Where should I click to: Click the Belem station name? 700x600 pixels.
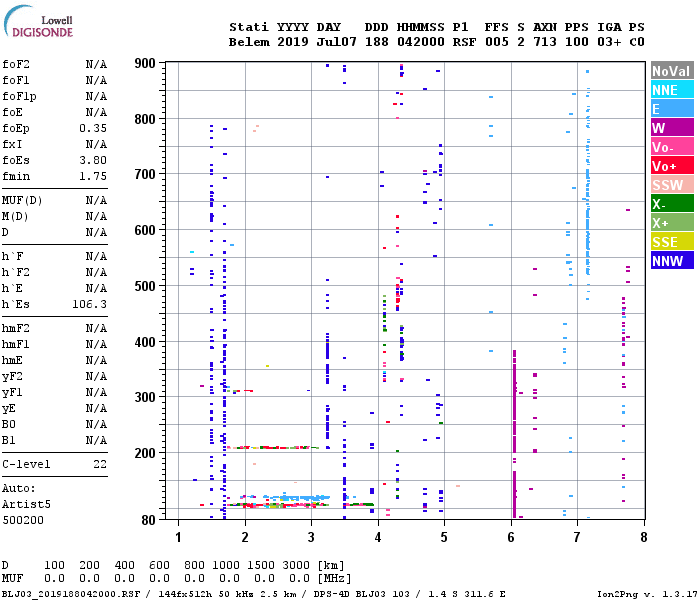pyautogui.click(x=249, y=42)
